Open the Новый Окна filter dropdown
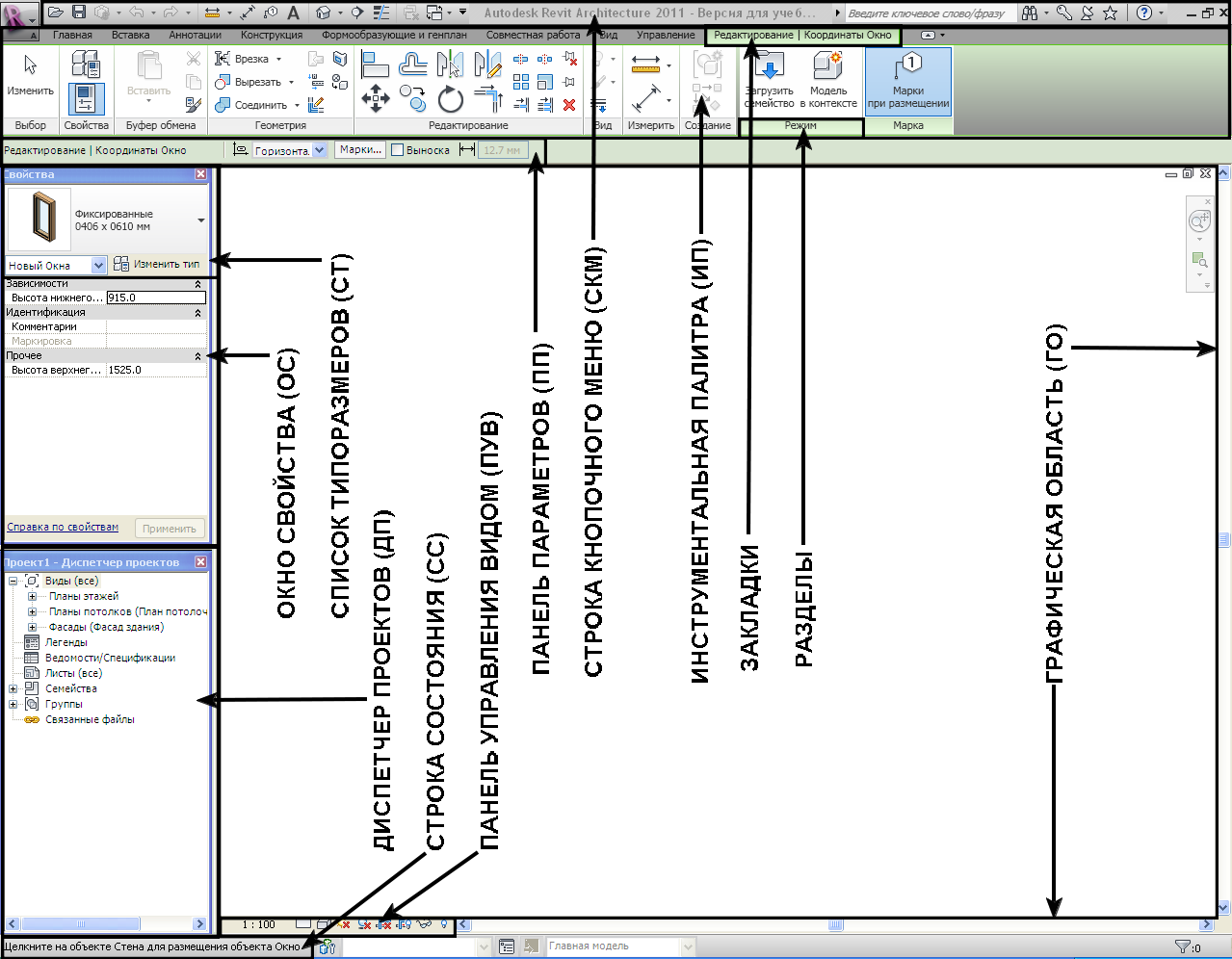Image resolution: width=1232 pixels, height=959 pixels. (98, 265)
